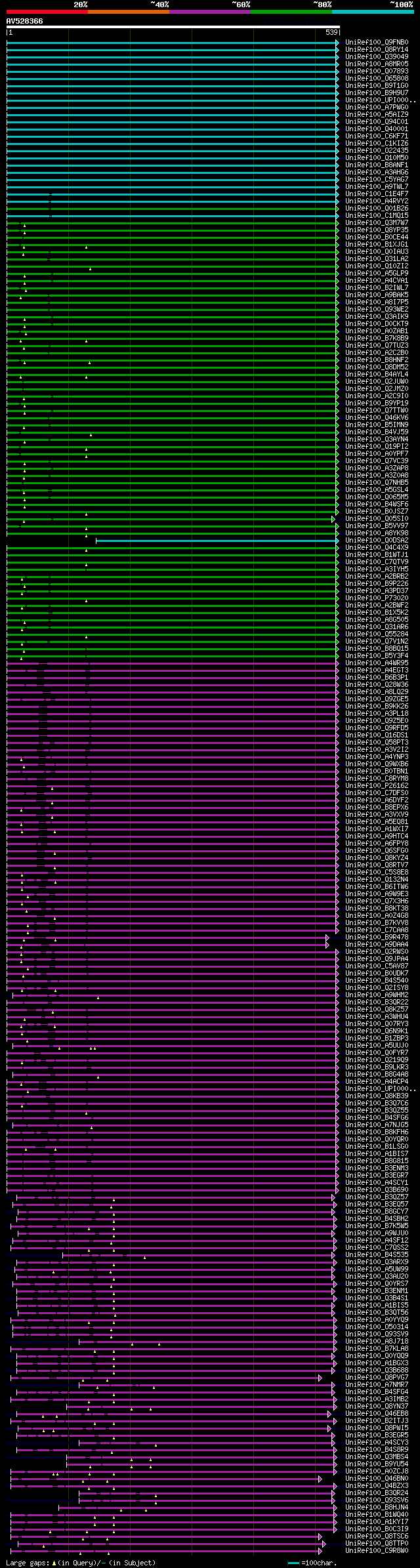Click the red 20% identity legend segment
This screenshot has width=420, height=1568.
pos(47,12)
